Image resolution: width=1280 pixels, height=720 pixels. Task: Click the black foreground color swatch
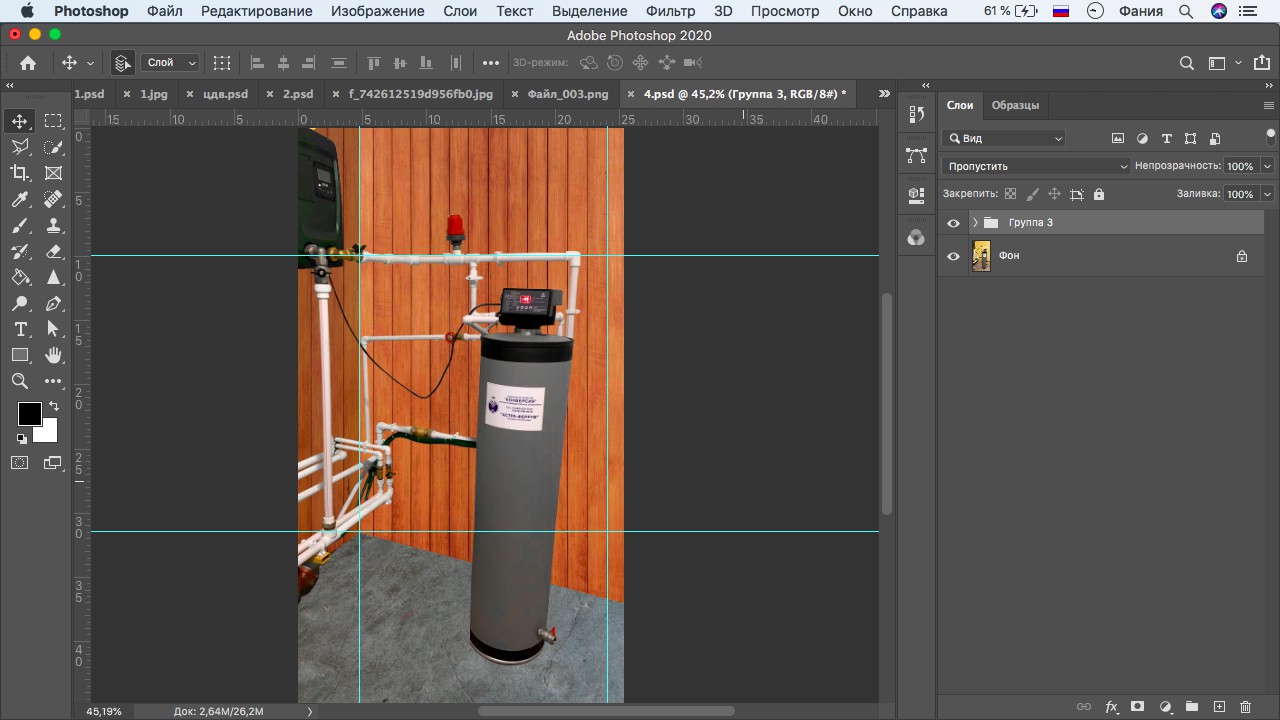29,413
